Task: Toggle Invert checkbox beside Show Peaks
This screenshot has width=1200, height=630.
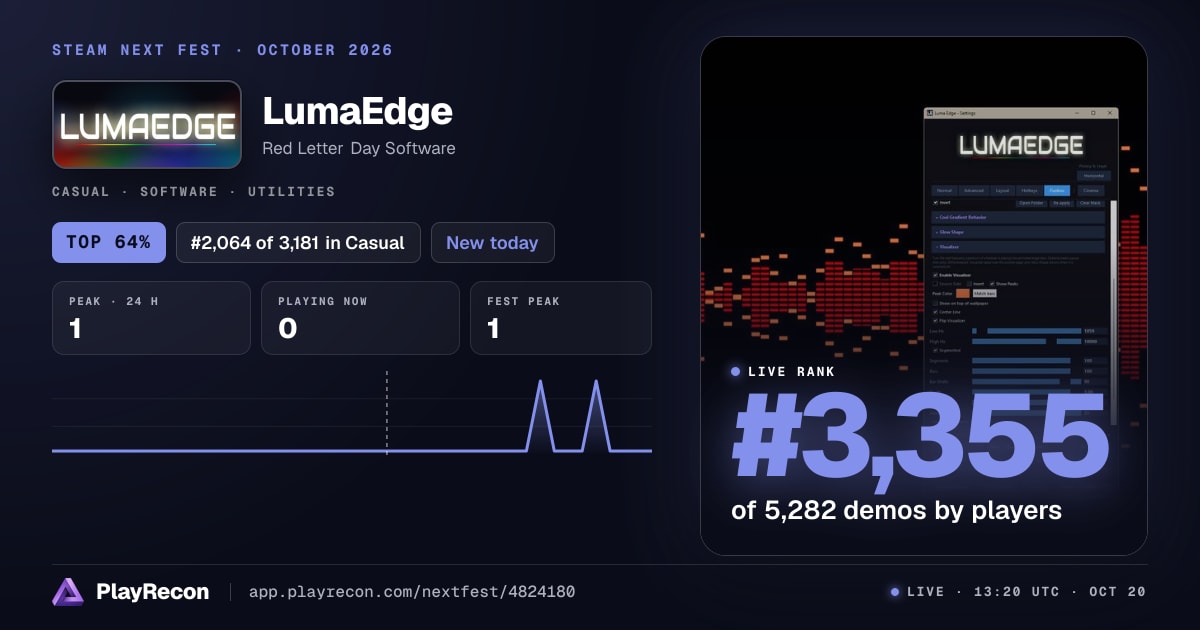Action: point(969,284)
